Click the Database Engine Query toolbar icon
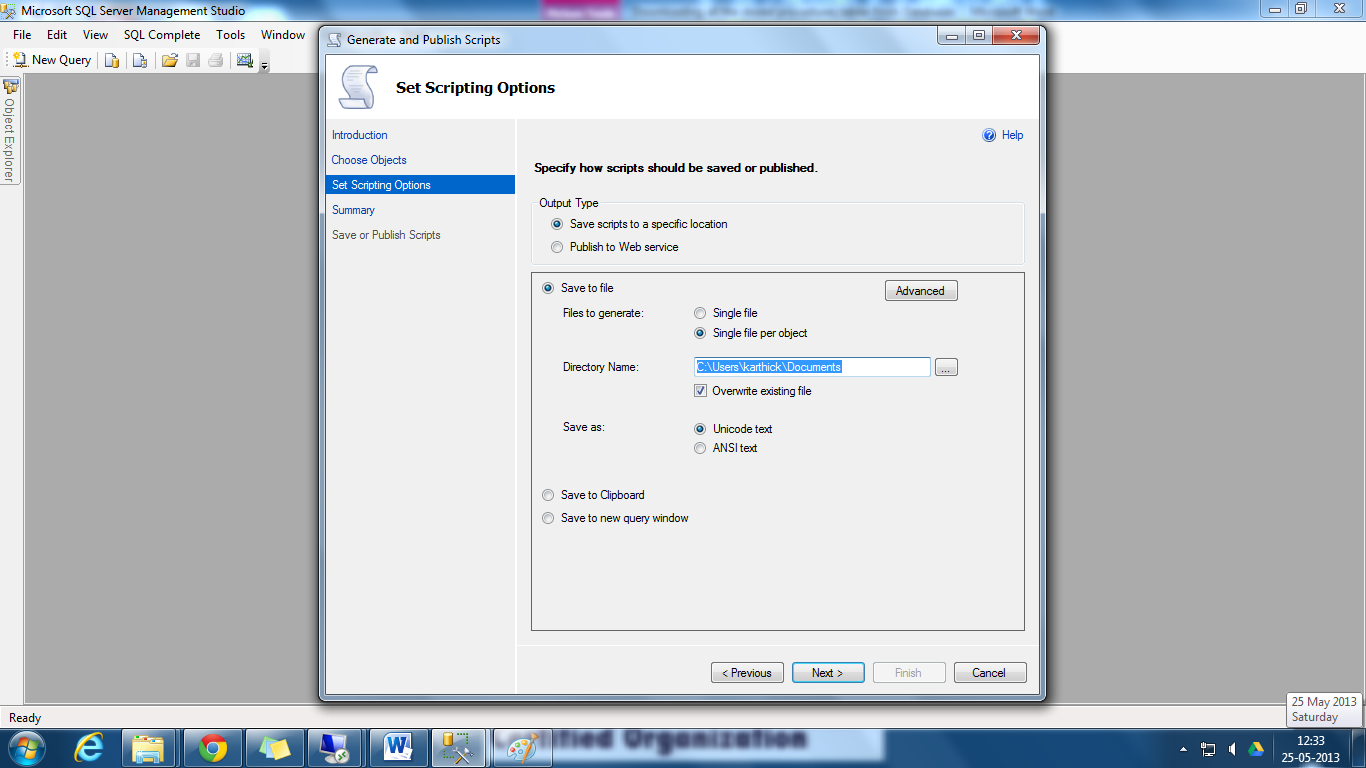Image resolution: width=1366 pixels, height=768 pixels. click(x=112, y=60)
